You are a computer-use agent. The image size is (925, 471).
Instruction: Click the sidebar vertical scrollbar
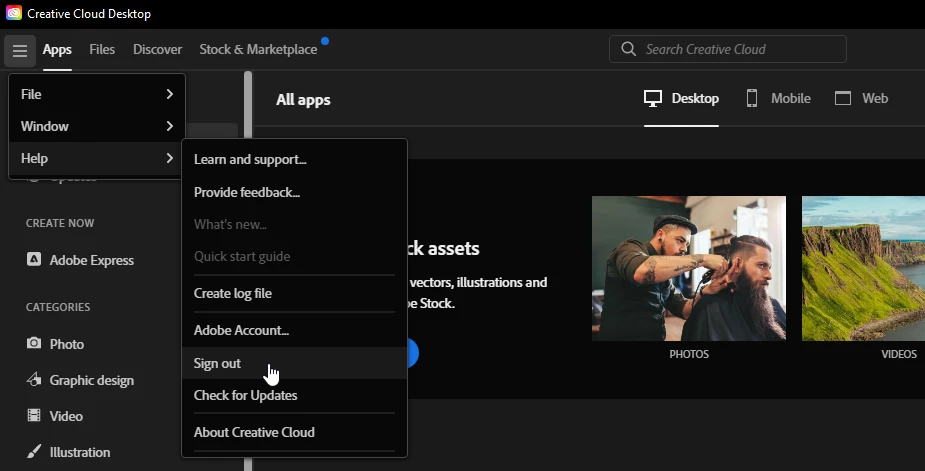pos(248,271)
